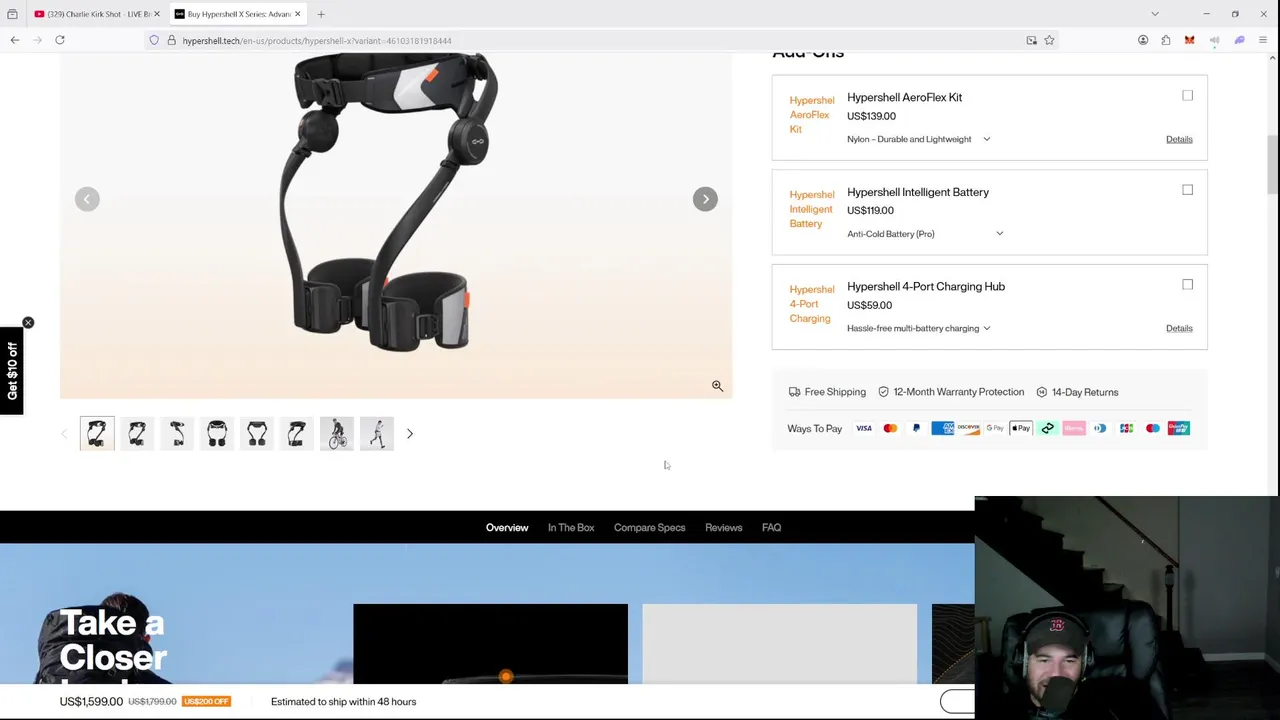Select the second product thumbnail
Viewport: 1280px width, 720px height.
click(137, 434)
